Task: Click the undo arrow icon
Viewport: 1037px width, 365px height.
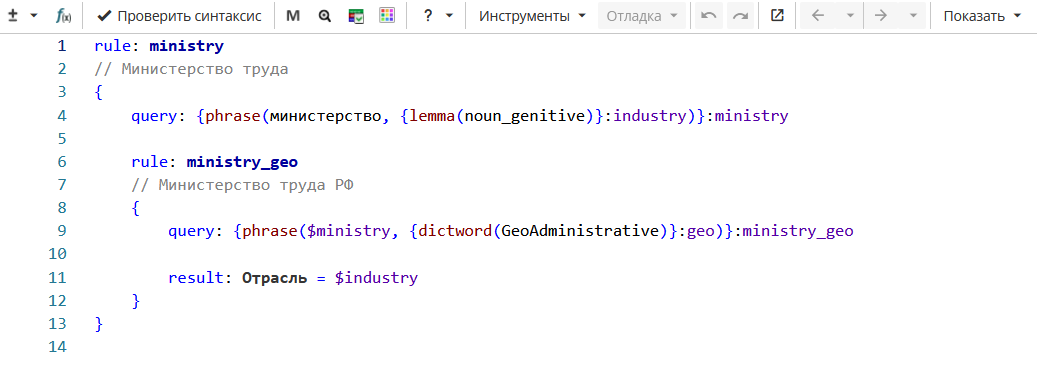Action: (x=708, y=16)
